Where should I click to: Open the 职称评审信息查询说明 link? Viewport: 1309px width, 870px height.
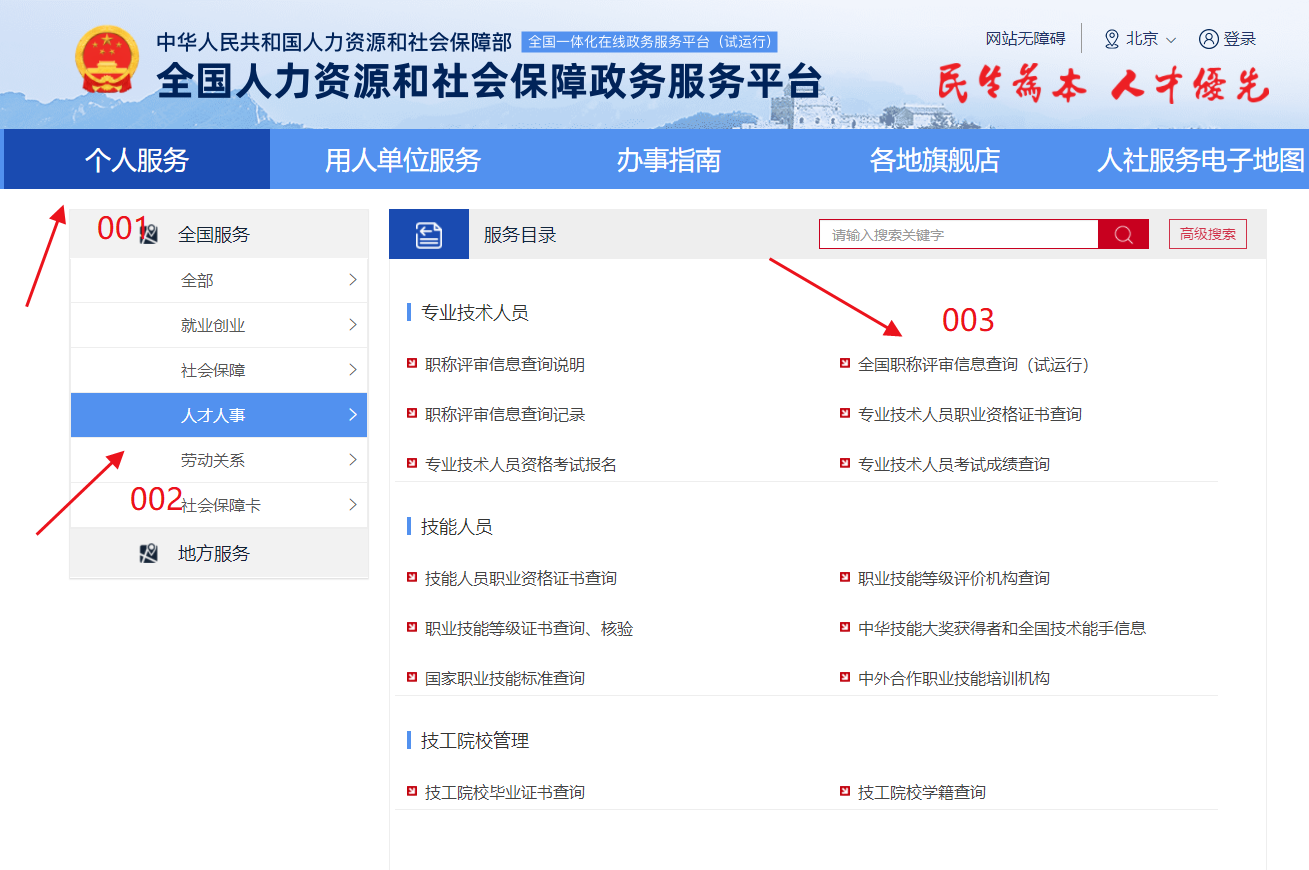coord(503,364)
